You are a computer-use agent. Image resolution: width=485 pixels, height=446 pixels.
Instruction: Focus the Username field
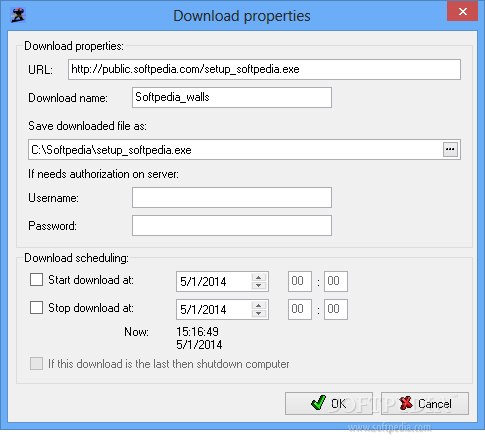coord(232,197)
